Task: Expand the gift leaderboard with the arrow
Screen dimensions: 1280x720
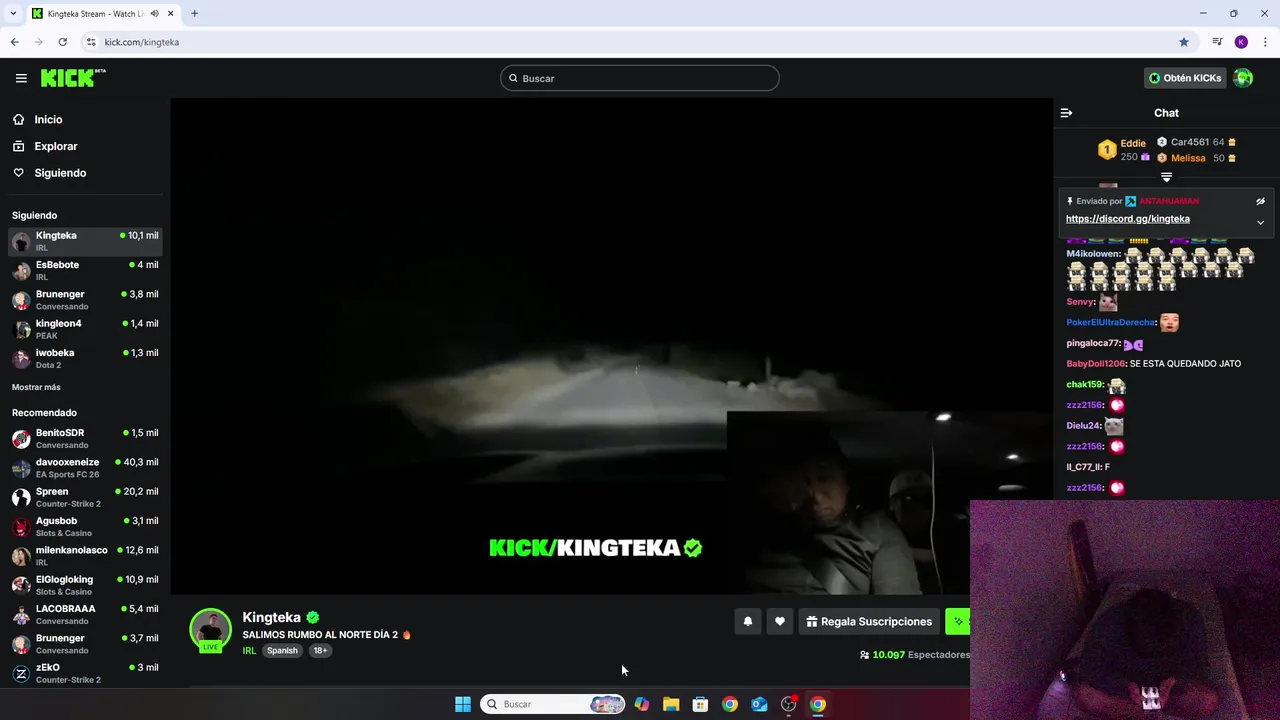Action: (x=1166, y=177)
